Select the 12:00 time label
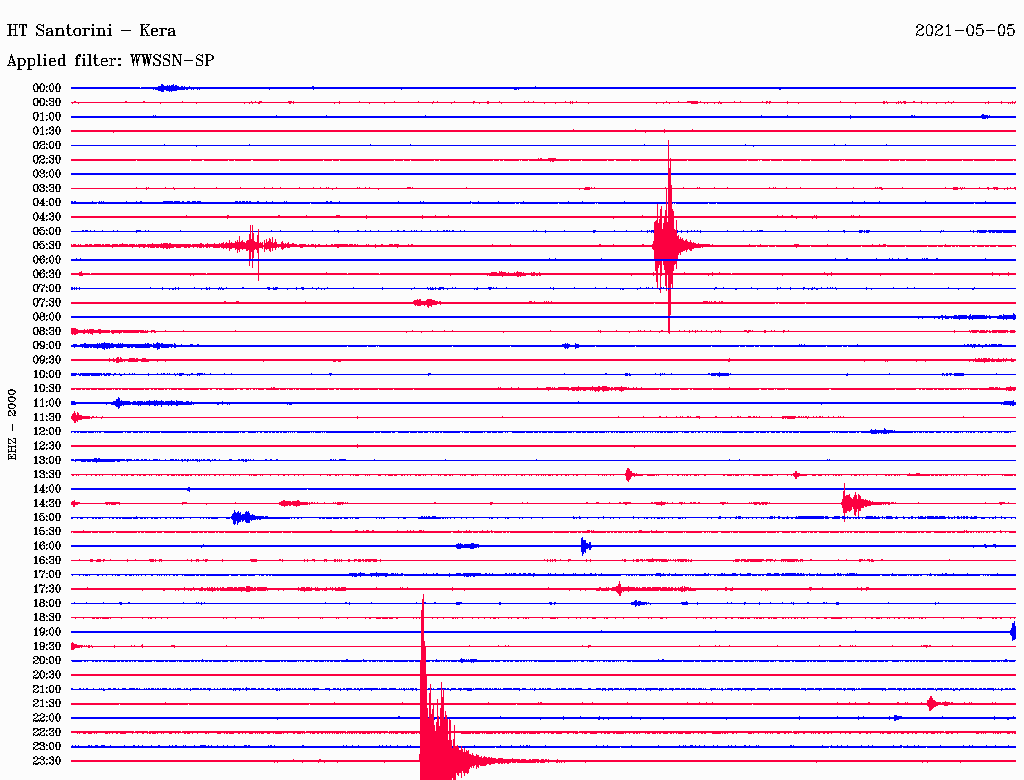 click(47, 432)
